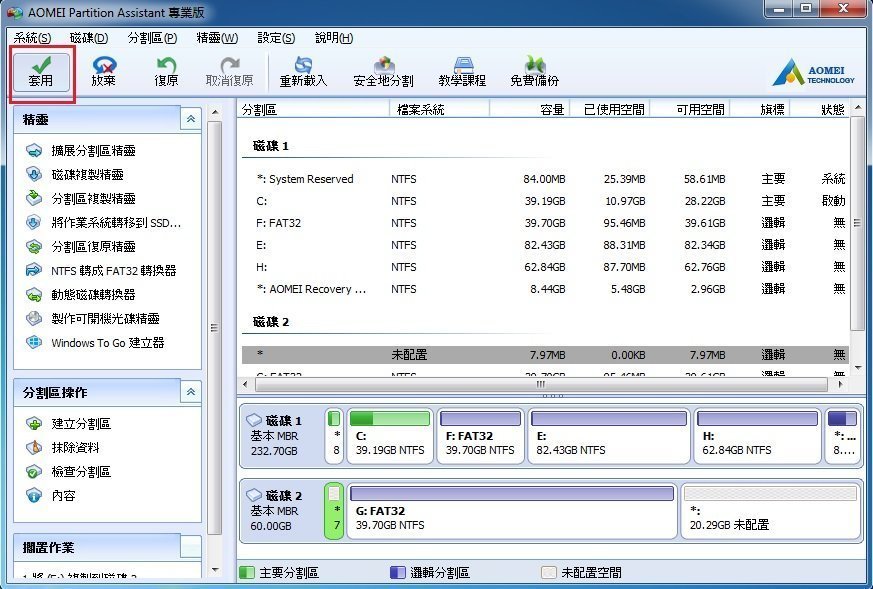
Task: Sort by 容量 column header
Action: coord(529,110)
